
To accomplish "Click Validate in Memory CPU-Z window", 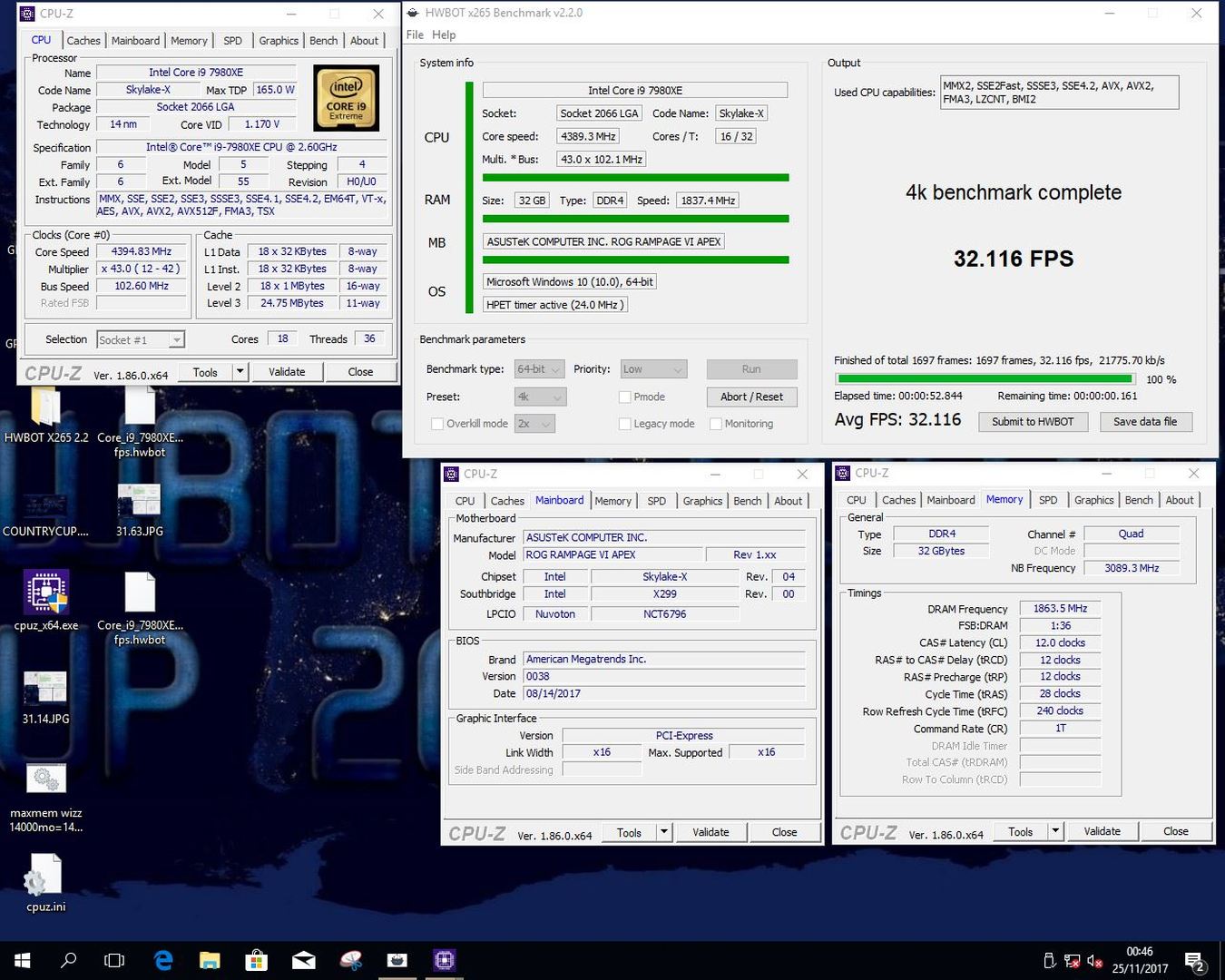I will point(1102,830).
